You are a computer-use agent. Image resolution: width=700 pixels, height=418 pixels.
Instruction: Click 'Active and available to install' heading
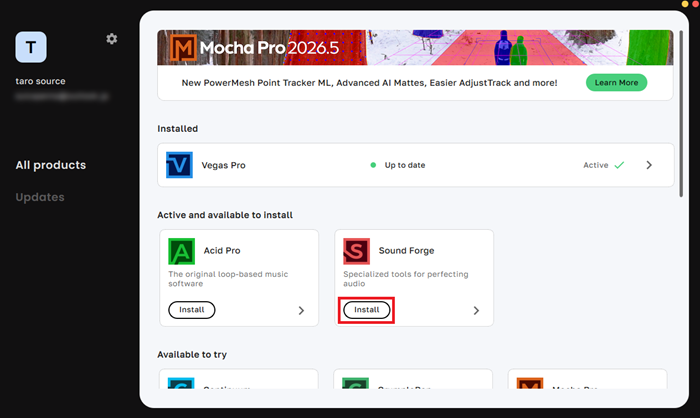tap(225, 215)
